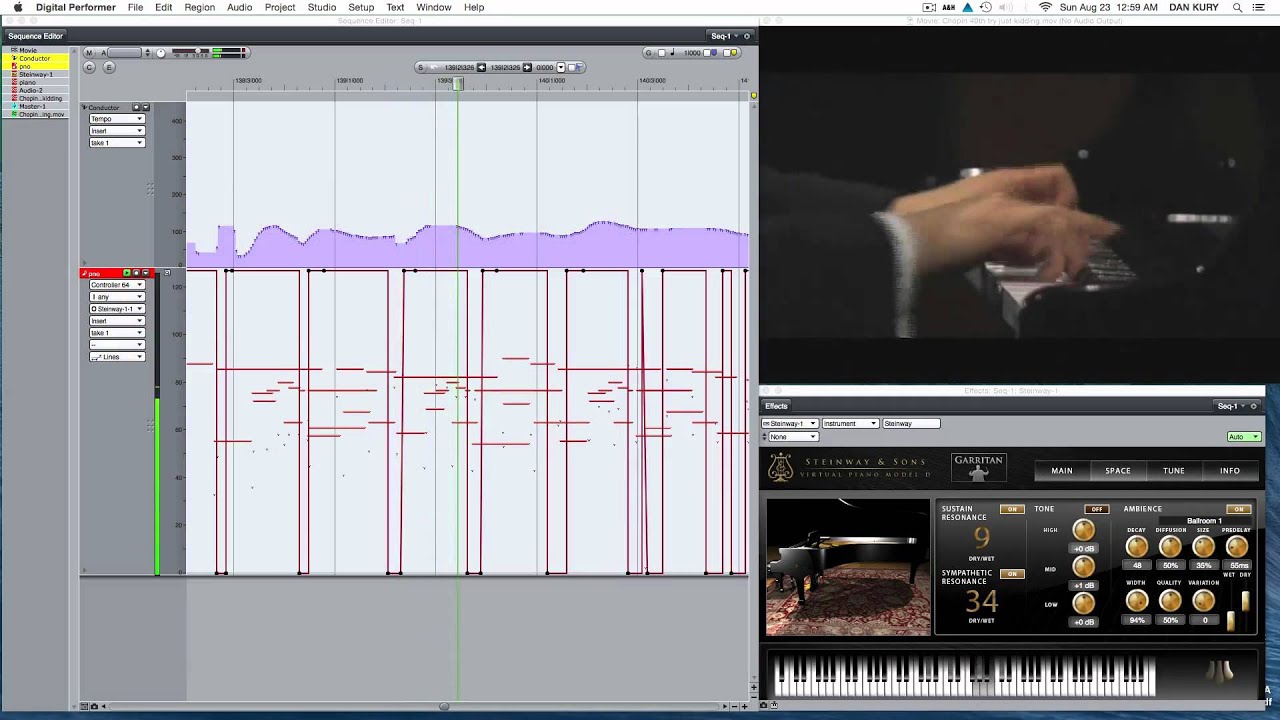Image resolution: width=1280 pixels, height=720 pixels.
Task: Click the right arrow beside selection end time
Action: click(x=527, y=67)
